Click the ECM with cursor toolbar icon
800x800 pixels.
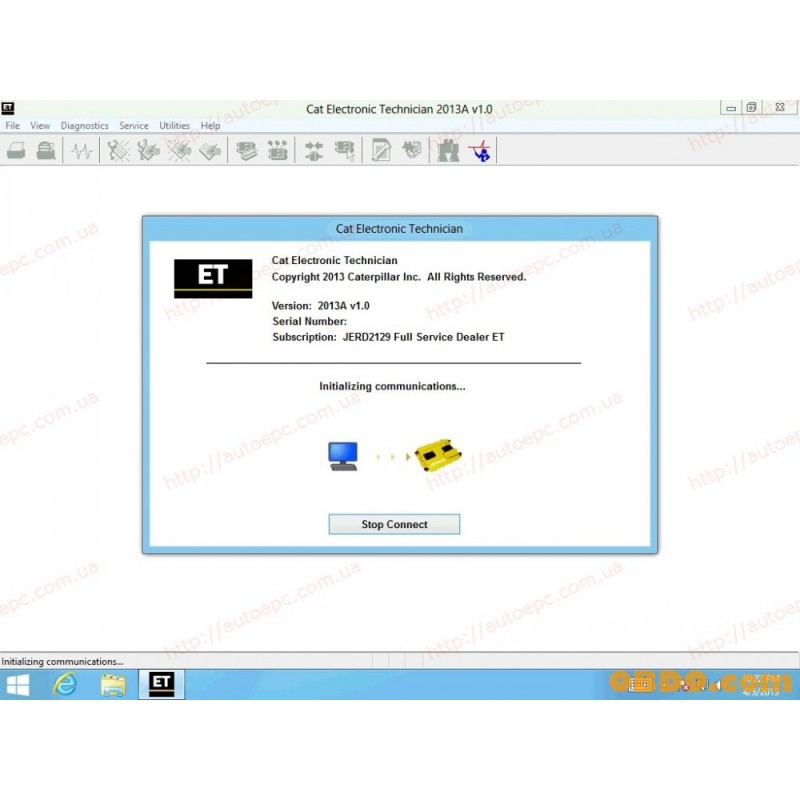[x=345, y=151]
